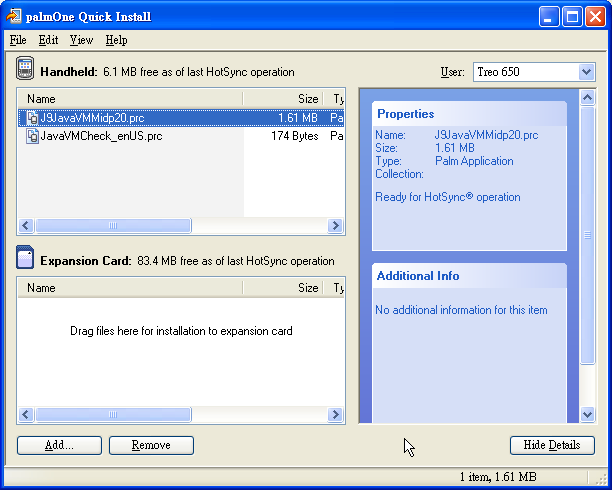The image size is (612, 490).
Task: Click the Handheld device icon
Action: pos(25,68)
